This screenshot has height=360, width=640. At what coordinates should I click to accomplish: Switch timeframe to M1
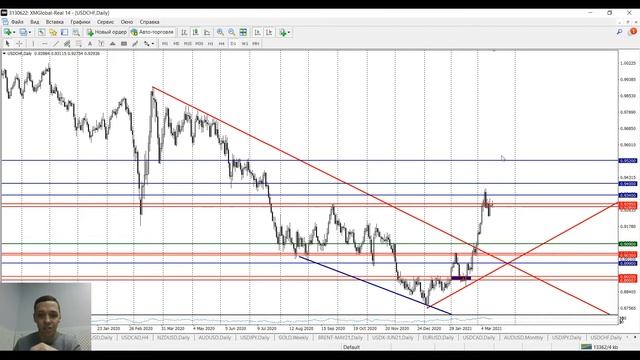pos(165,43)
